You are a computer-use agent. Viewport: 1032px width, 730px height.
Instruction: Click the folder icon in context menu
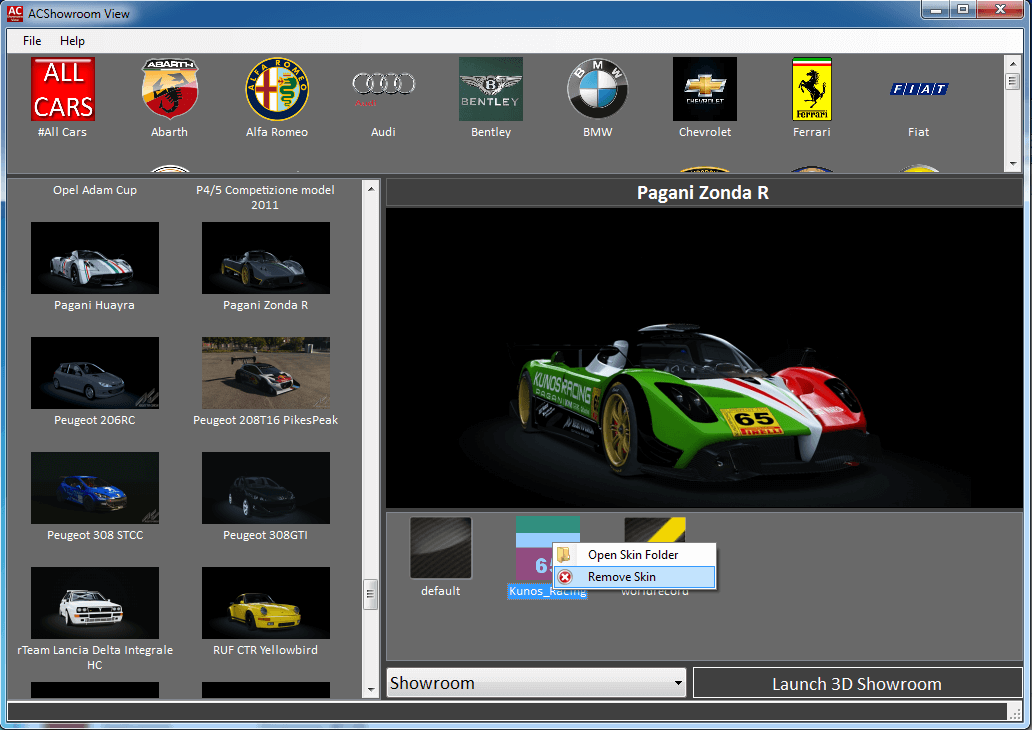[564, 555]
